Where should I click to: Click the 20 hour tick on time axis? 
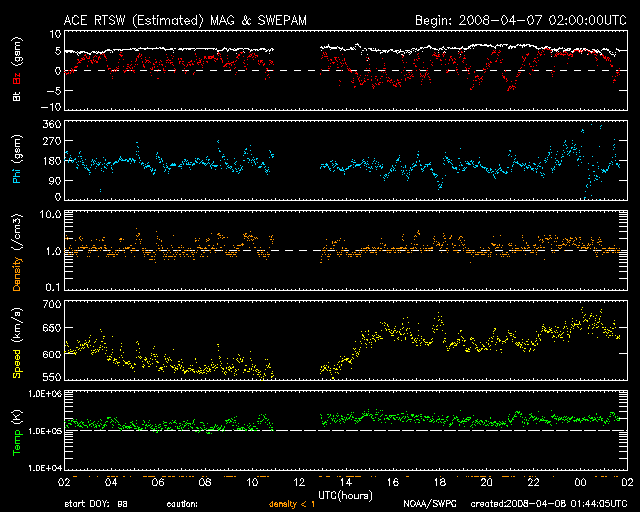[x=485, y=482]
